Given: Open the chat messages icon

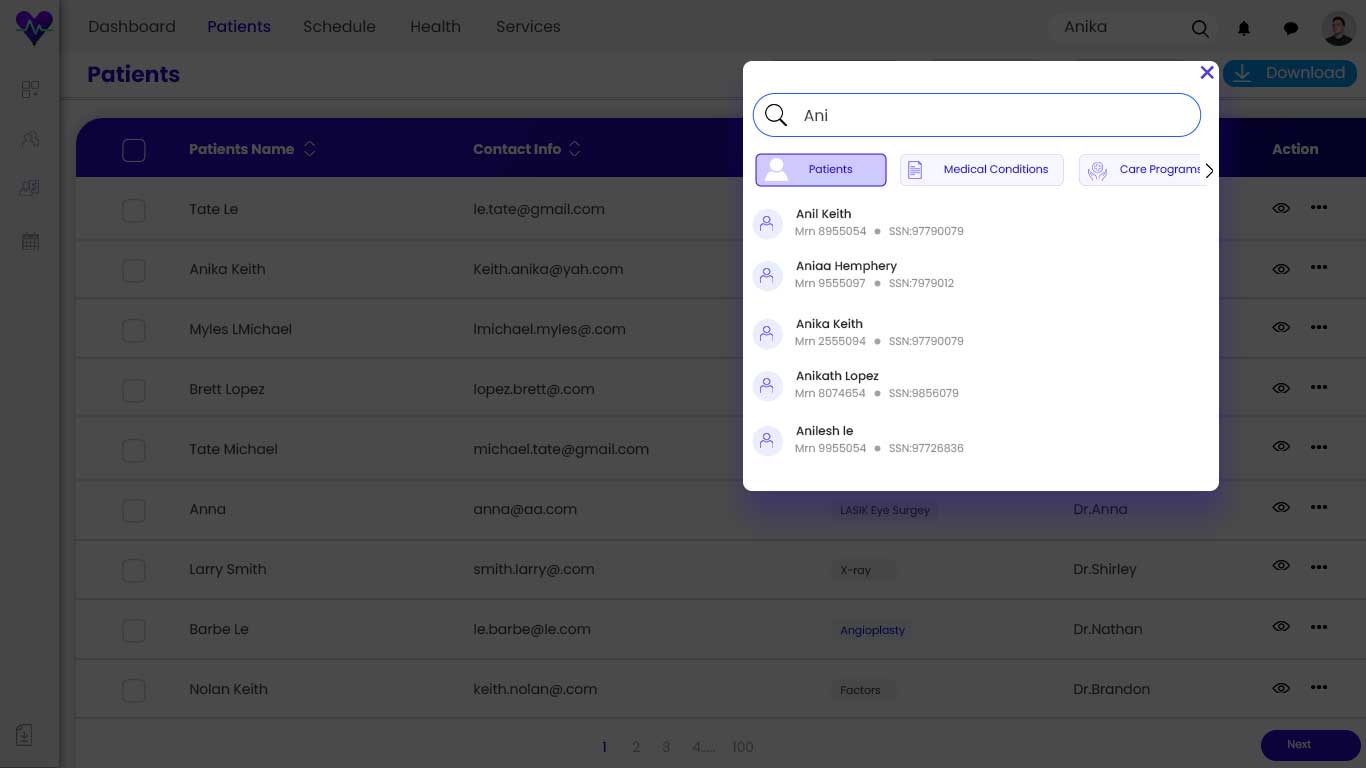Looking at the screenshot, I should coord(1291,28).
